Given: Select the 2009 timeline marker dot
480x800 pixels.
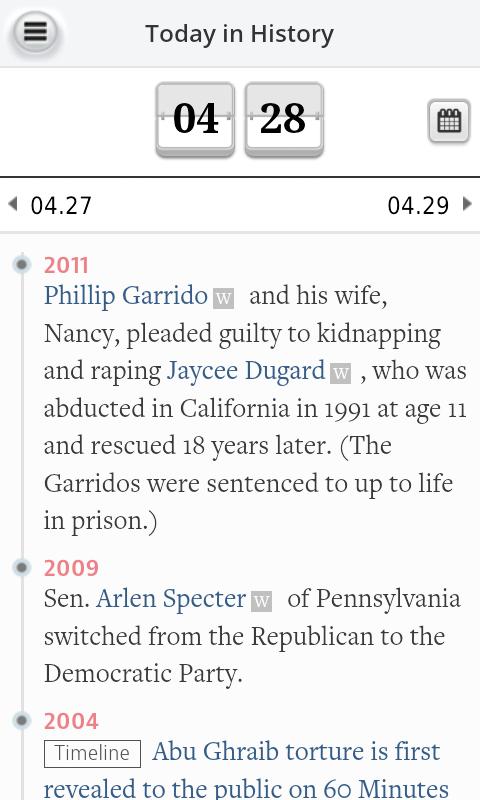Looking at the screenshot, I should [22, 567].
